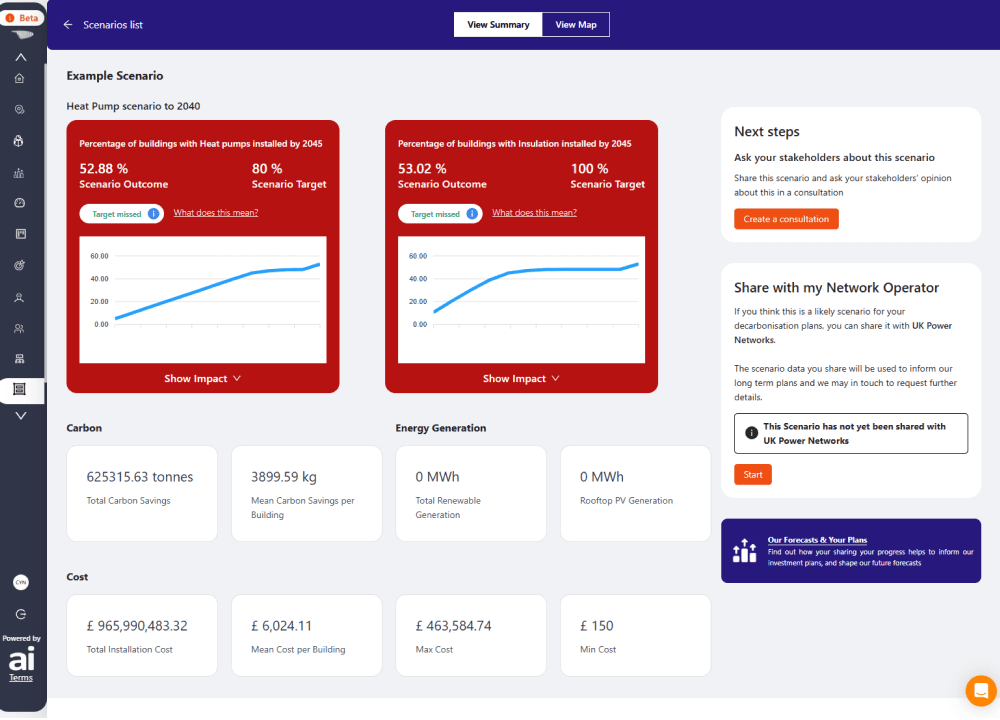Click Create a consultation button
Viewport: 1000px width, 720px height.
[x=786, y=219]
